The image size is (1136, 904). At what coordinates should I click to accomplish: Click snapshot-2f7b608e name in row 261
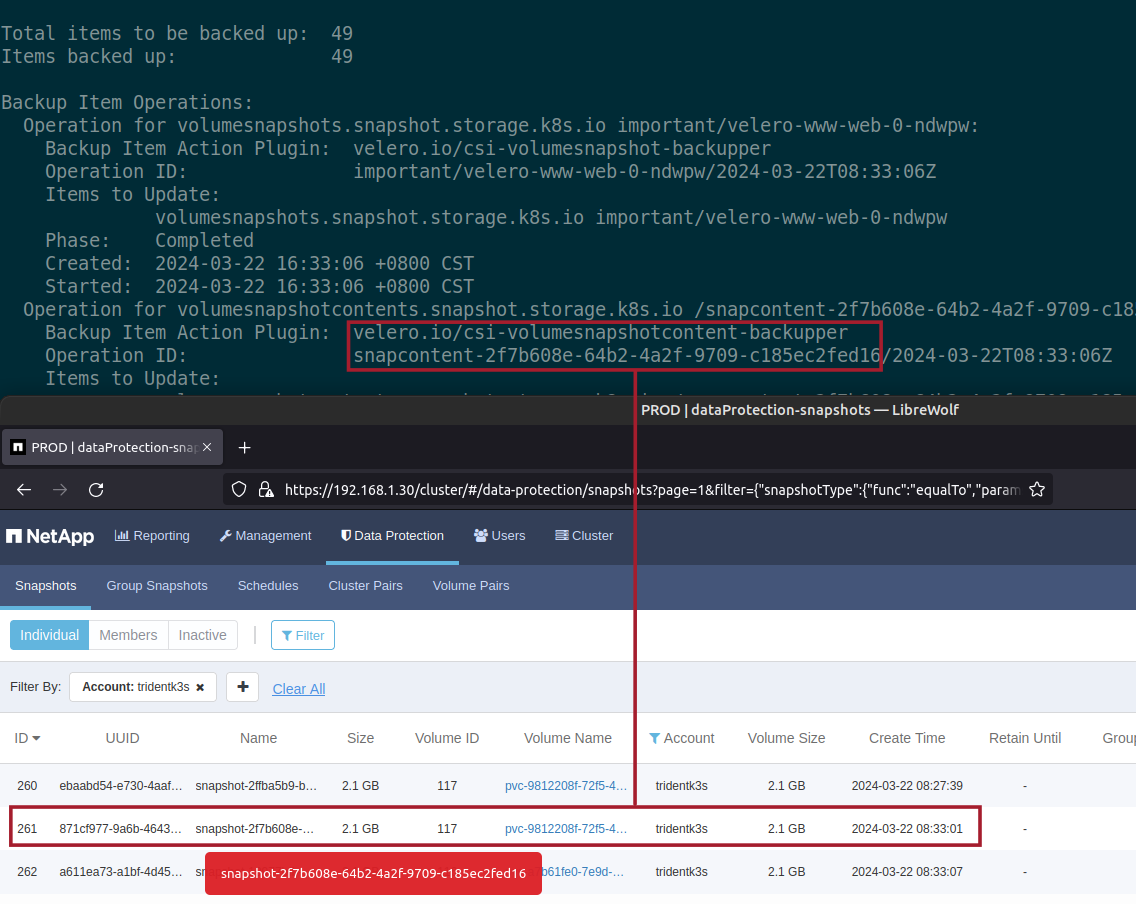pyautogui.click(x=255, y=829)
